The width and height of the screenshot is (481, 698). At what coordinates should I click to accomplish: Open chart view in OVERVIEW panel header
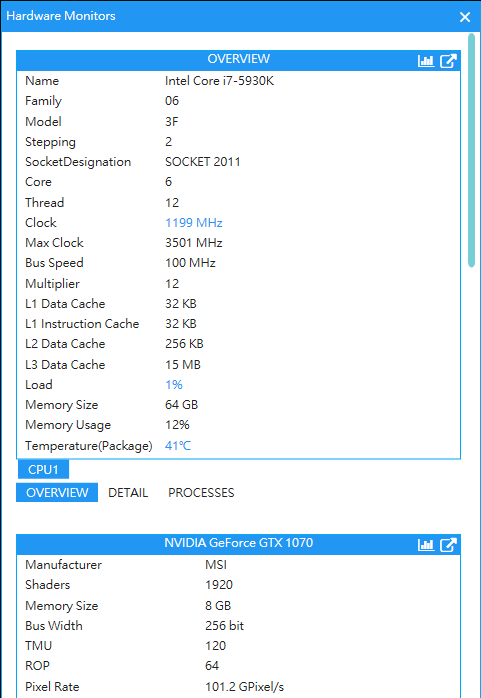point(426,61)
